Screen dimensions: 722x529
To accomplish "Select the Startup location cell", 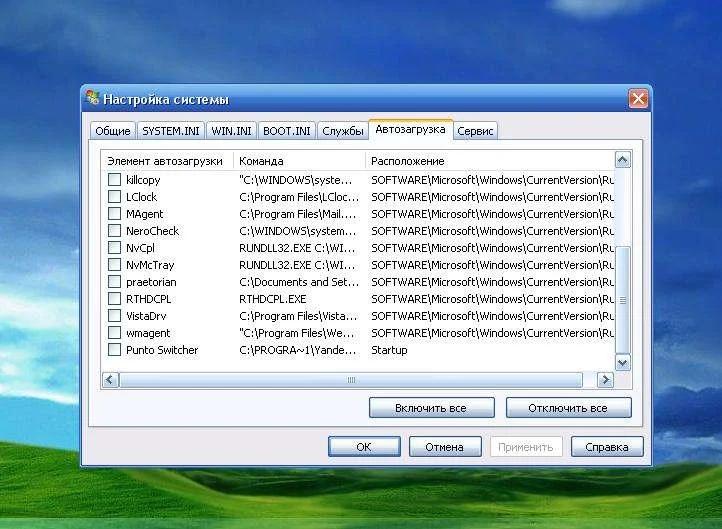I will click(x=389, y=350).
